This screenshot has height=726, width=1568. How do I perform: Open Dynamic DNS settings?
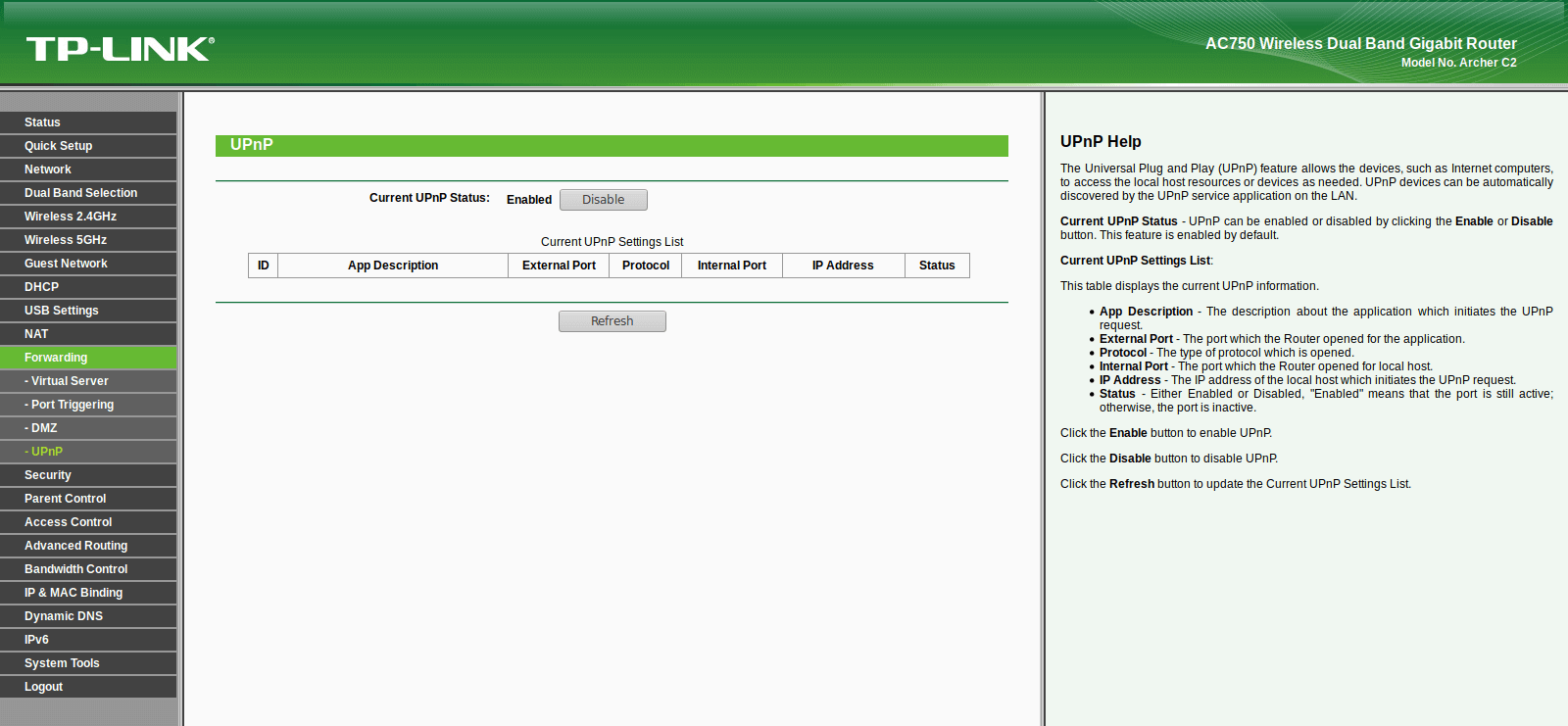[x=88, y=616]
